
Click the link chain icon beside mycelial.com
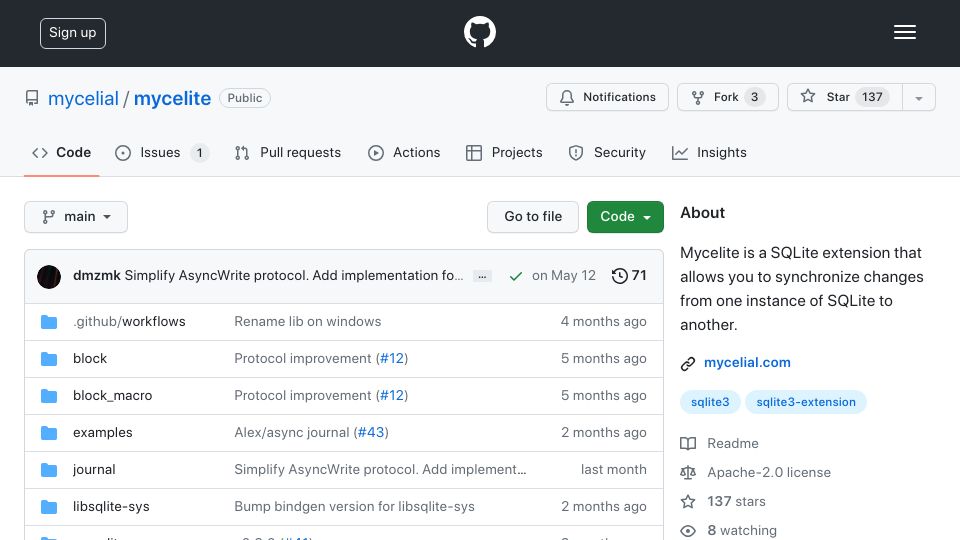point(688,364)
